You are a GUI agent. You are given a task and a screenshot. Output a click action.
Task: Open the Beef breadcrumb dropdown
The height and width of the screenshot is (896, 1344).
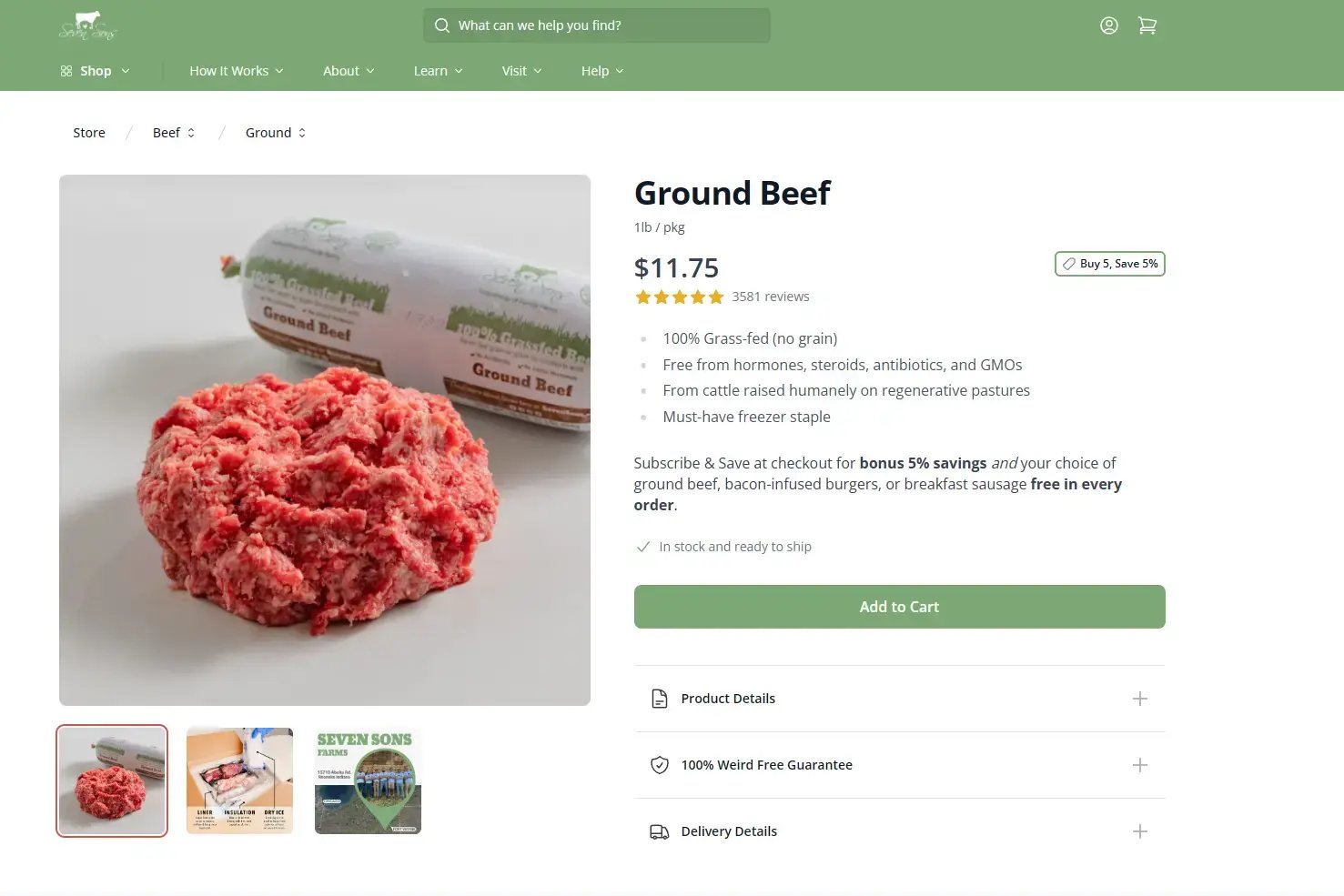(174, 133)
